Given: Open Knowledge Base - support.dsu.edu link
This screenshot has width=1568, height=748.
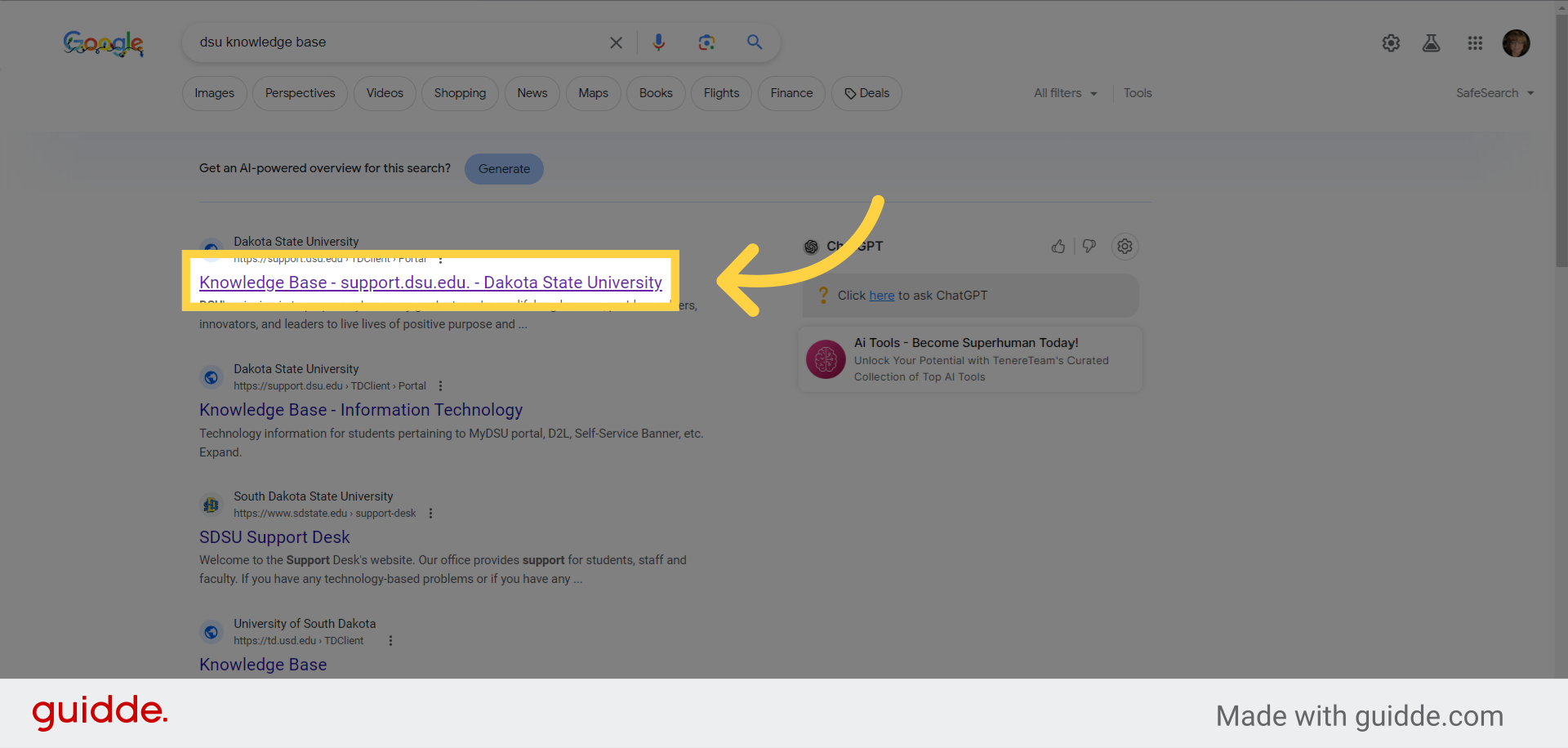Looking at the screenshot, I should tap(430, 283).
